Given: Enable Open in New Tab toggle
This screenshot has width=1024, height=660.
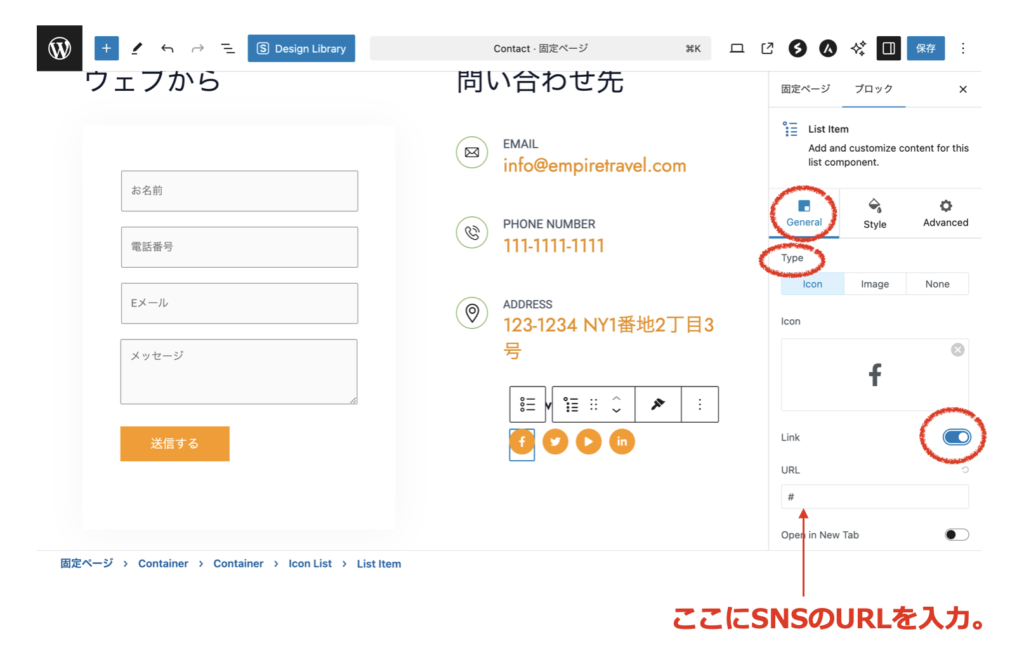Looking at the screenshot, I should point(956,535).
